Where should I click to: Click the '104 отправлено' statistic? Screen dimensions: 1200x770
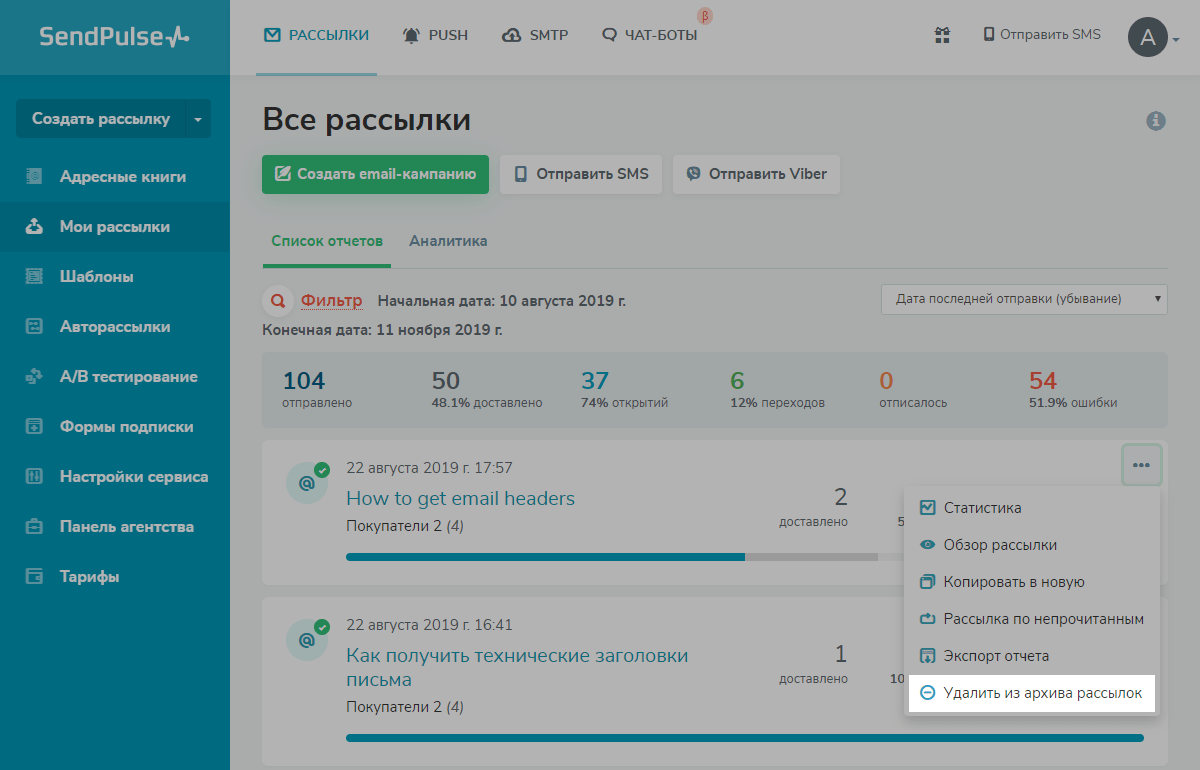(x=317, y=390)
